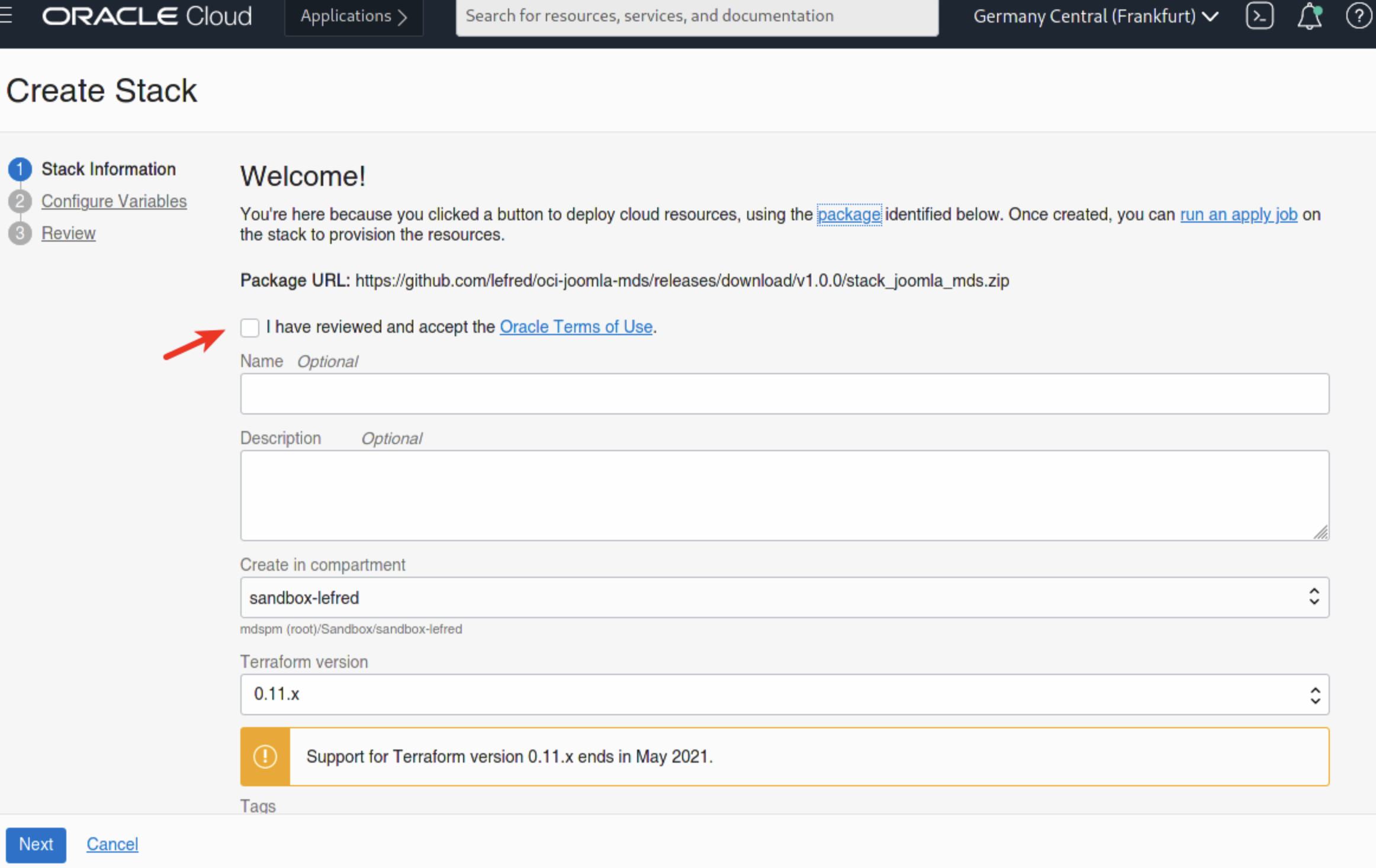Click into the stack Name field
The height and width of the screenshot is (868, 1376).
coord(784,394)
